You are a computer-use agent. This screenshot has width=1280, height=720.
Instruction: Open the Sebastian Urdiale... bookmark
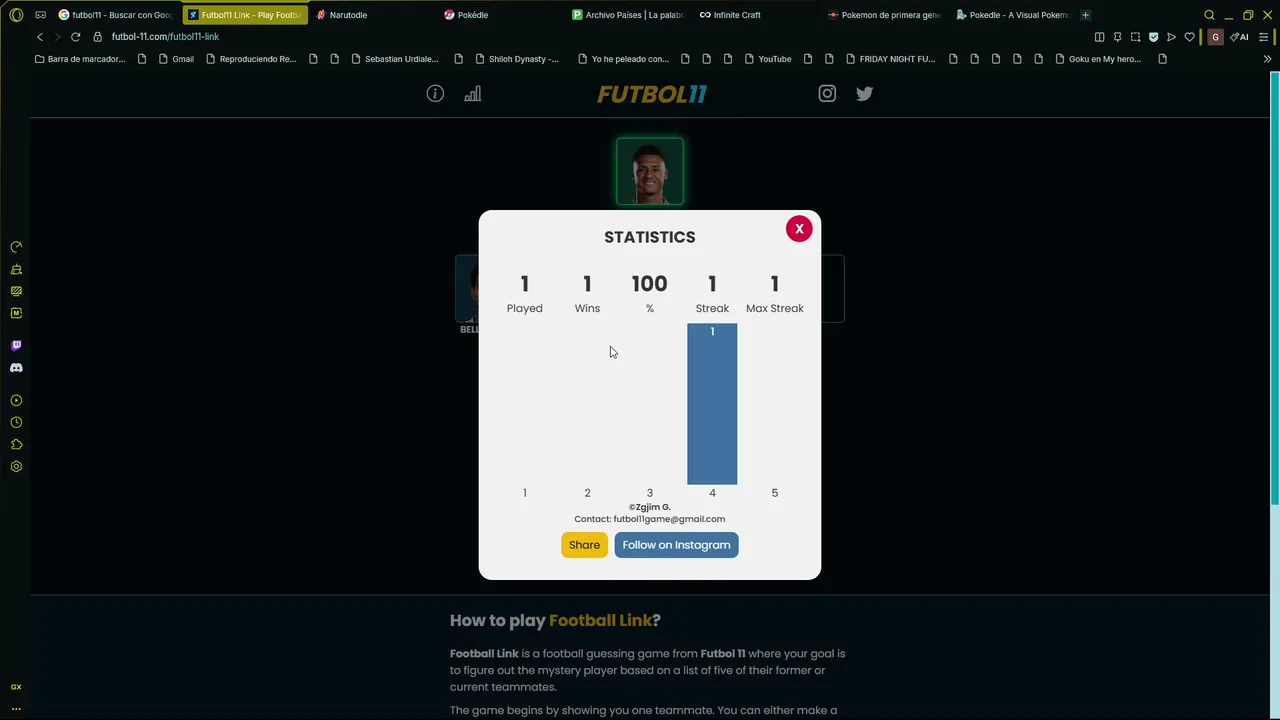tap(395, 59)
